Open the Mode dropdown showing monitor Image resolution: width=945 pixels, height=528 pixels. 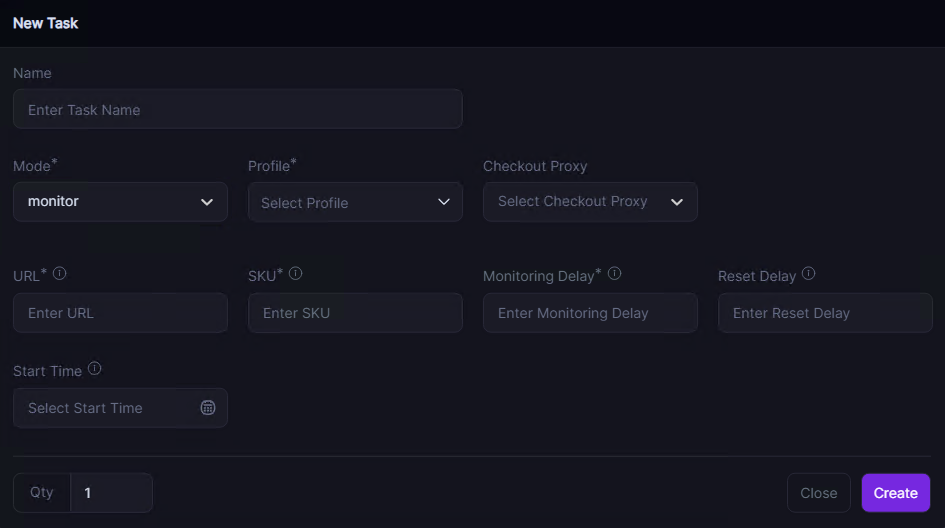pyautogui.click(x=120, y=202)
